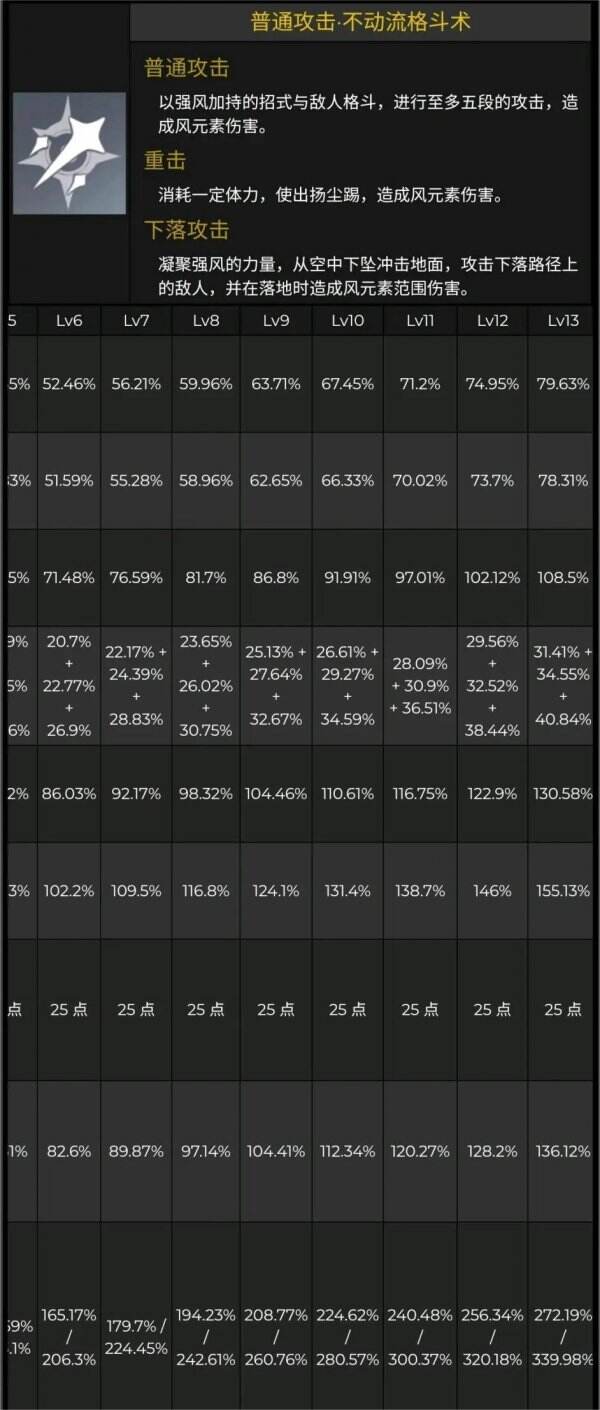Select the Lv6 column header
600x1410 pixels.
[x=69, y=320]
